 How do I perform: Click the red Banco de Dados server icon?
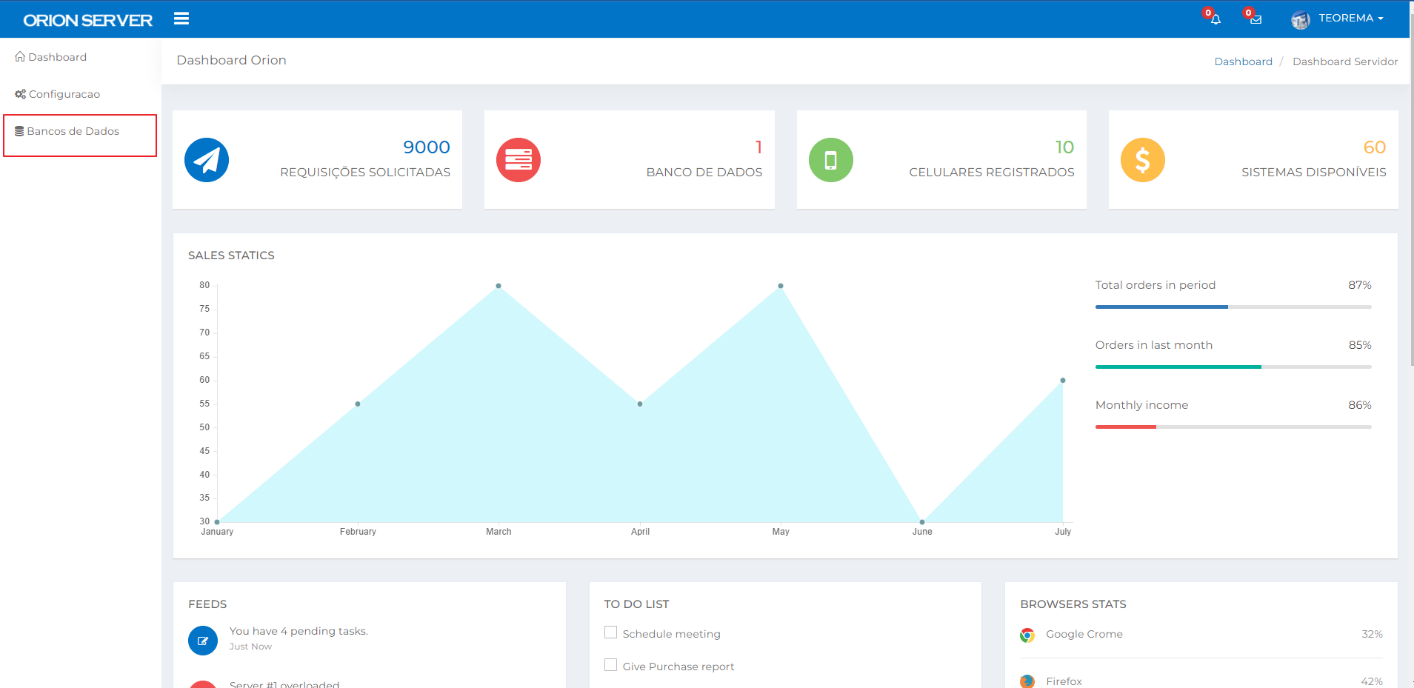coord(518,160)
